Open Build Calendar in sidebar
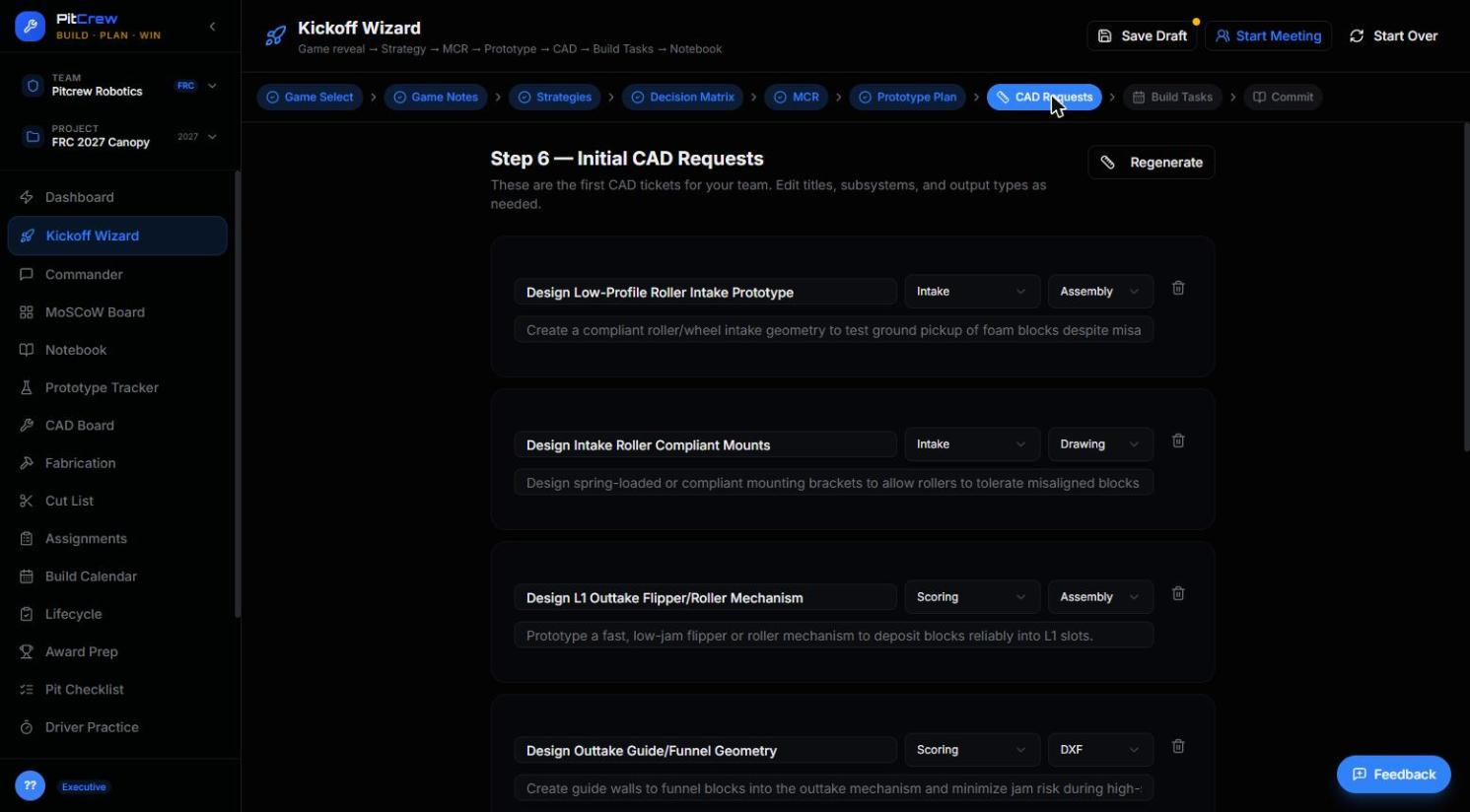Viewport: 1470px width, 812px height. [117, 576]
